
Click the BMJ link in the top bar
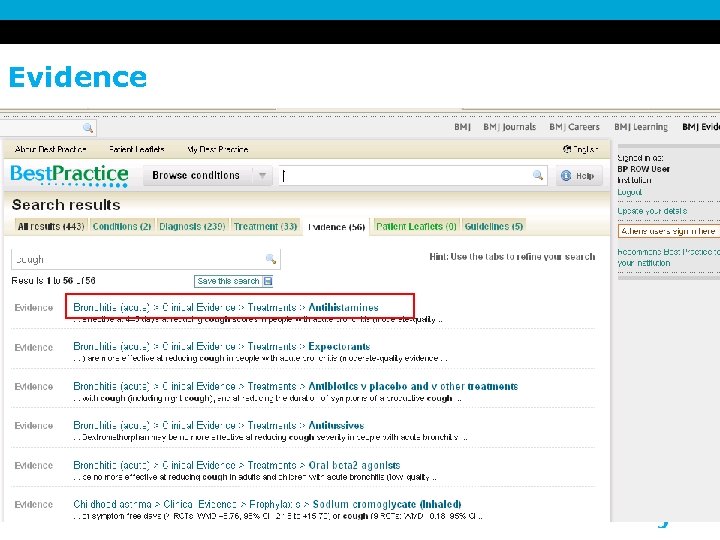tap(462, 127)
